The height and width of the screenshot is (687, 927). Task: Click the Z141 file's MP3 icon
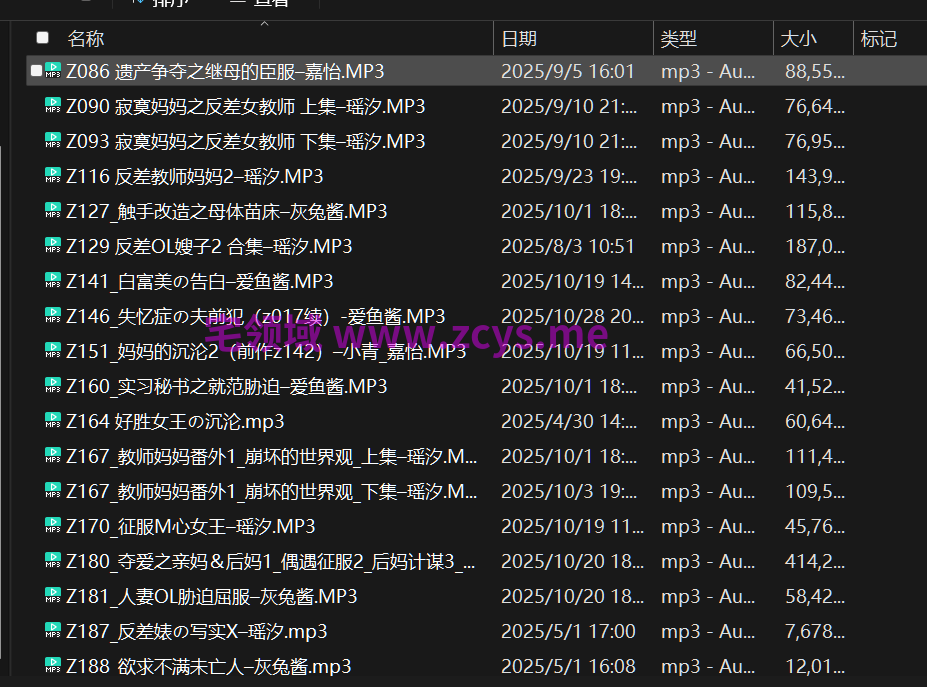pyautogui.click(x=53, y=280)
